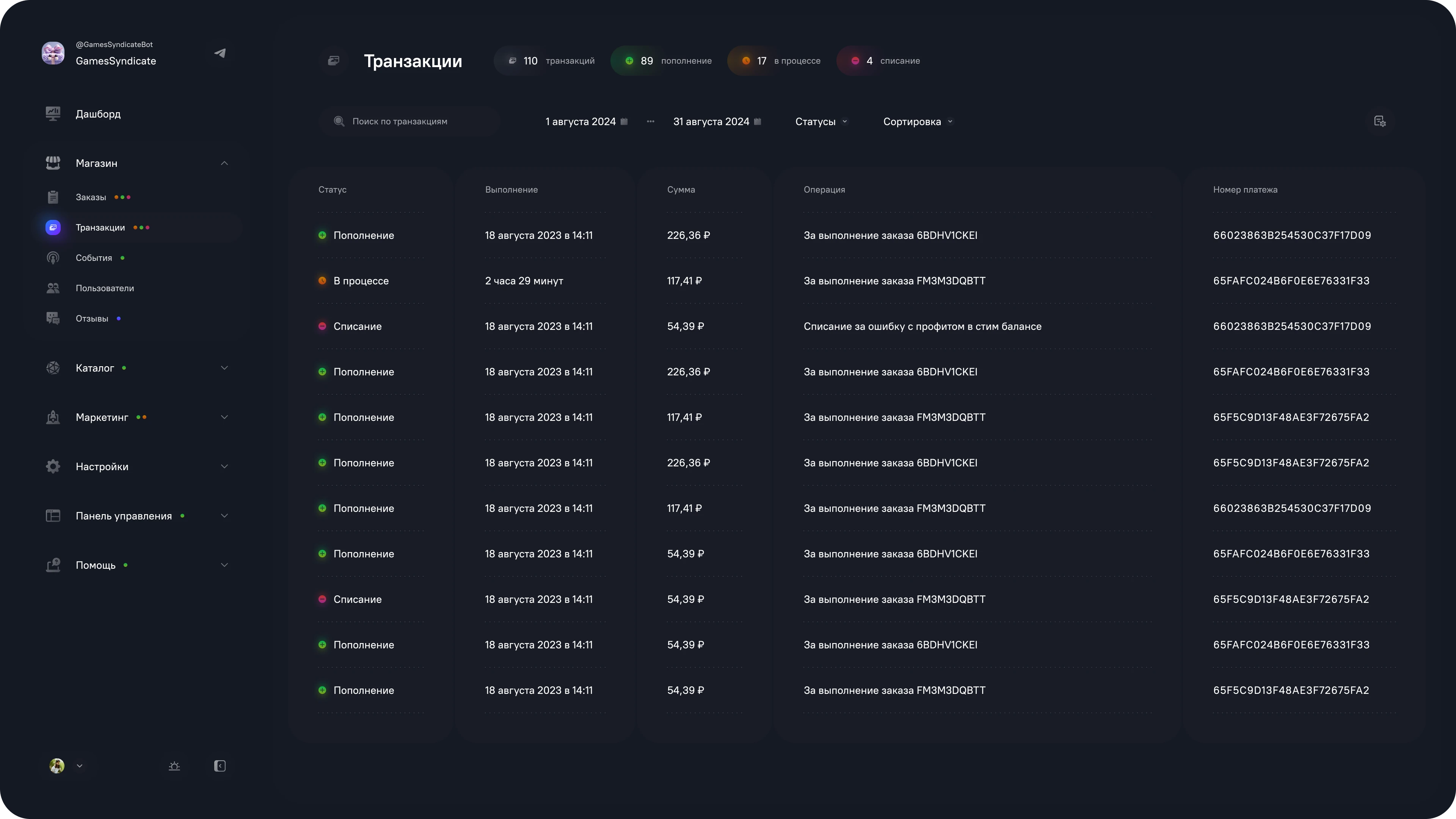Image resolution: width=1456 pixels, height=819 pixels.
Task: Filter by 89 пополнение badge
Action: click(x=668, y=61)
